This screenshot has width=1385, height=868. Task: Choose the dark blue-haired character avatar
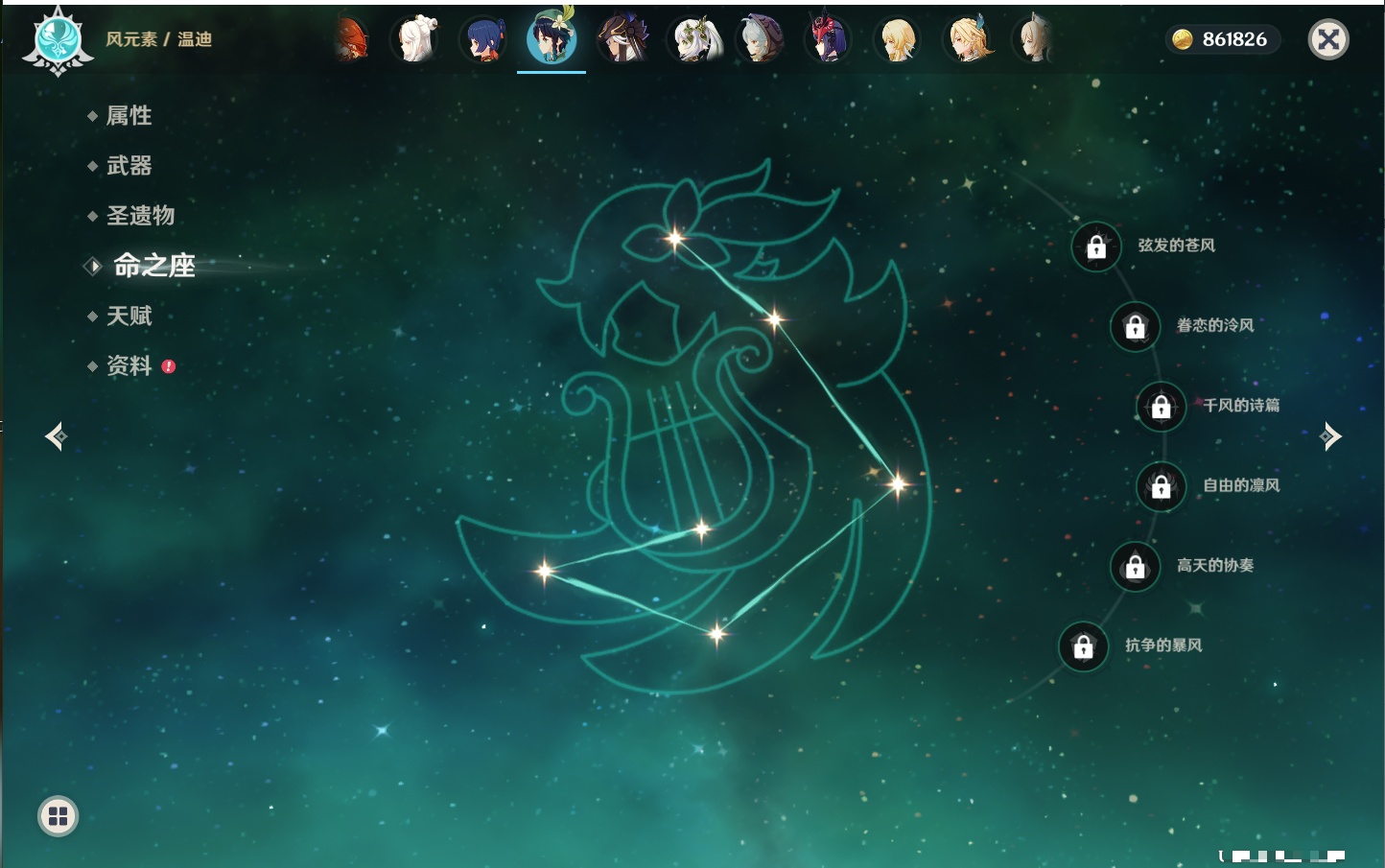[483, 39]
